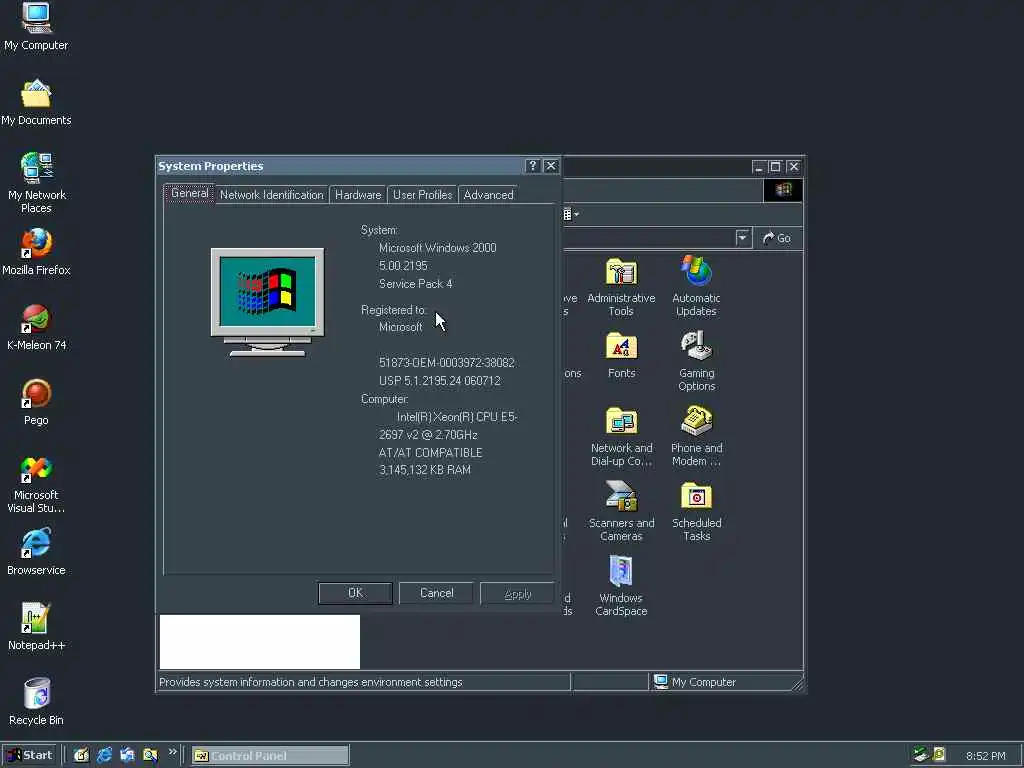This screenshot has height=768, width=1024.
Task: Open the My Documents folder icon
Action: coord(36,103)
